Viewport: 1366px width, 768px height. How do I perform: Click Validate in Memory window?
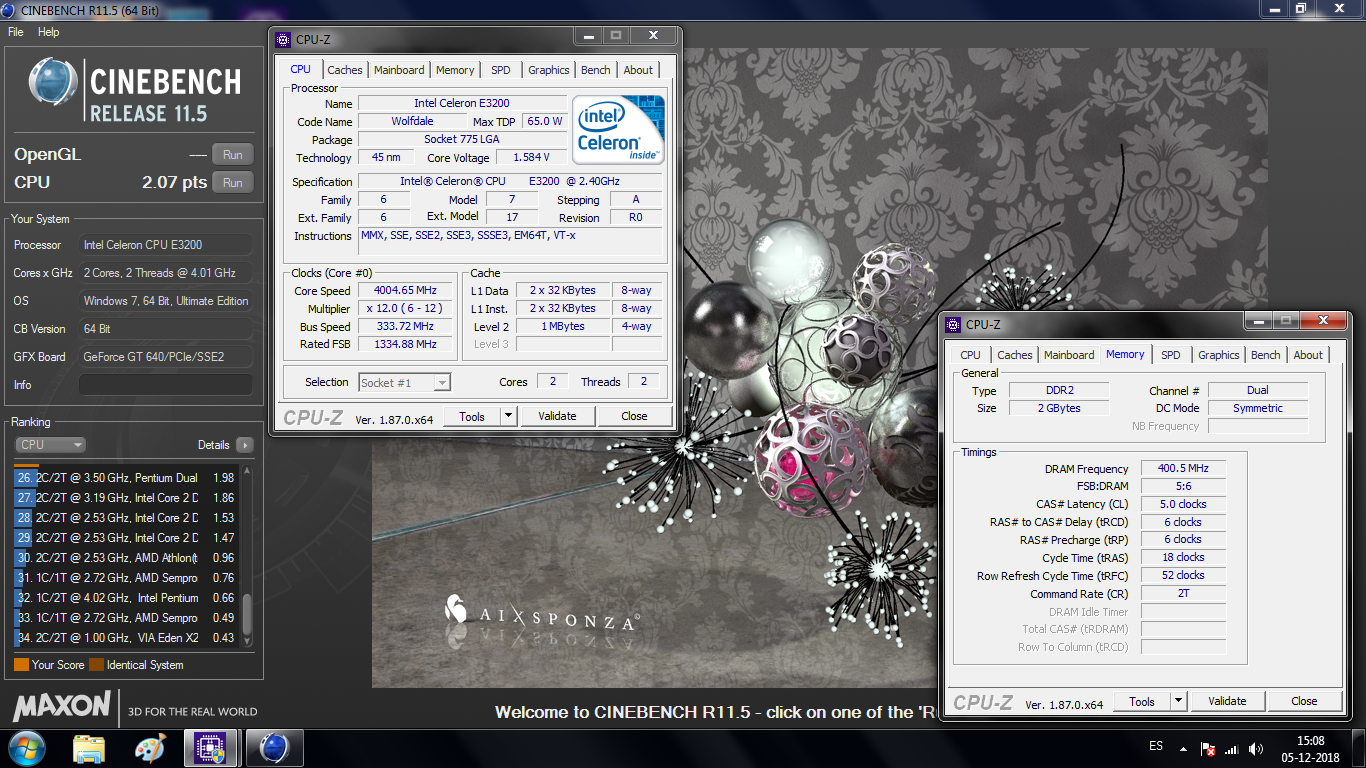pyautogui.click(x=1227, y=701)
